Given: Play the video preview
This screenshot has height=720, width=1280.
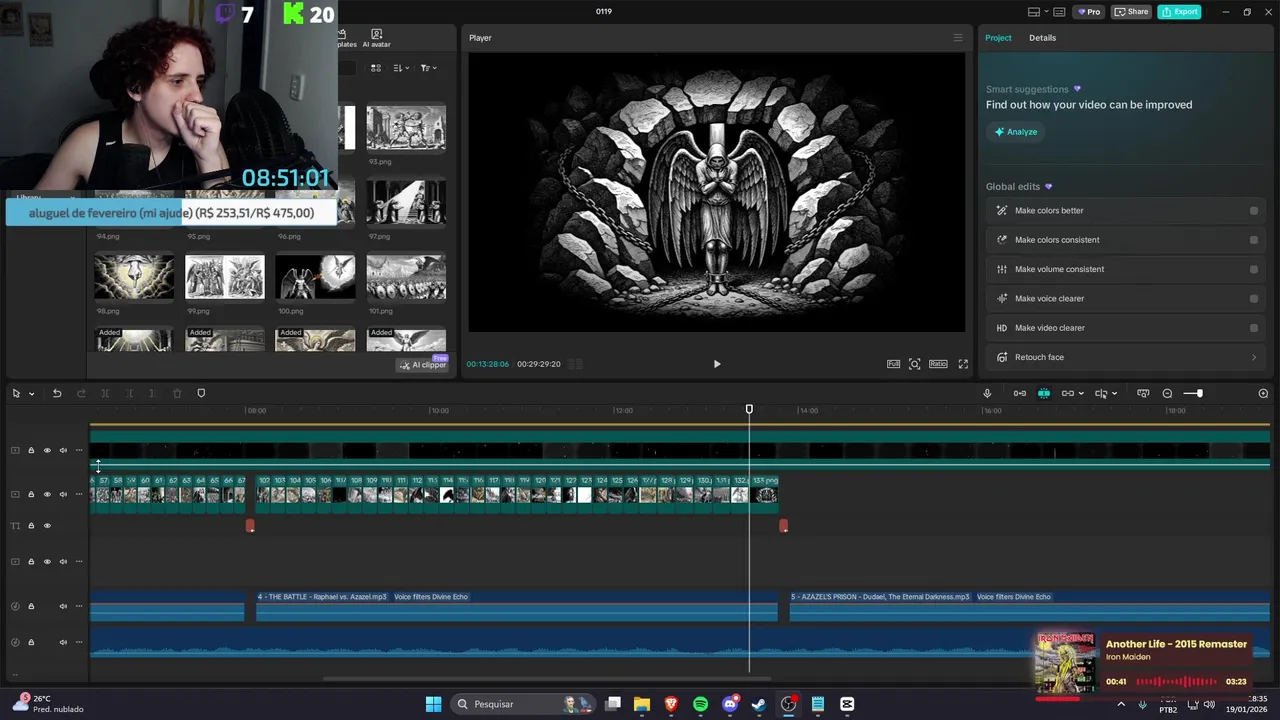Looking at the screenshot, I should tap(717, 364).
